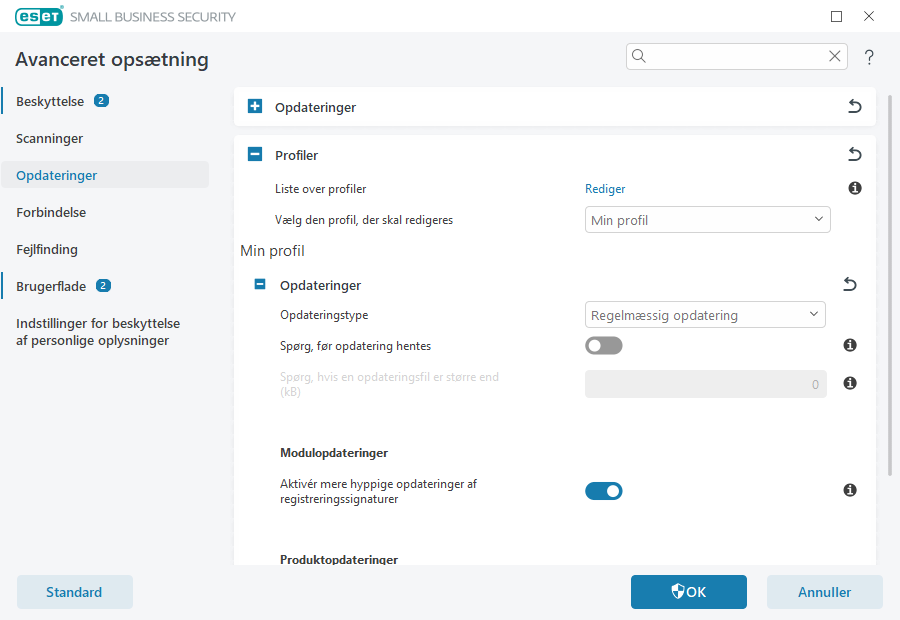Switch to the Brugerflade section
The image size is (900, 620).
(50, 285)
